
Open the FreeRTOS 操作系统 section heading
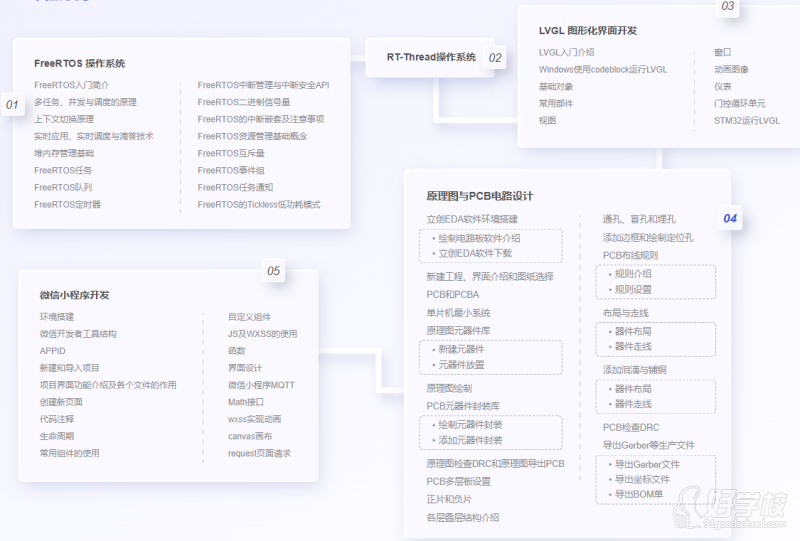(80, 64)
